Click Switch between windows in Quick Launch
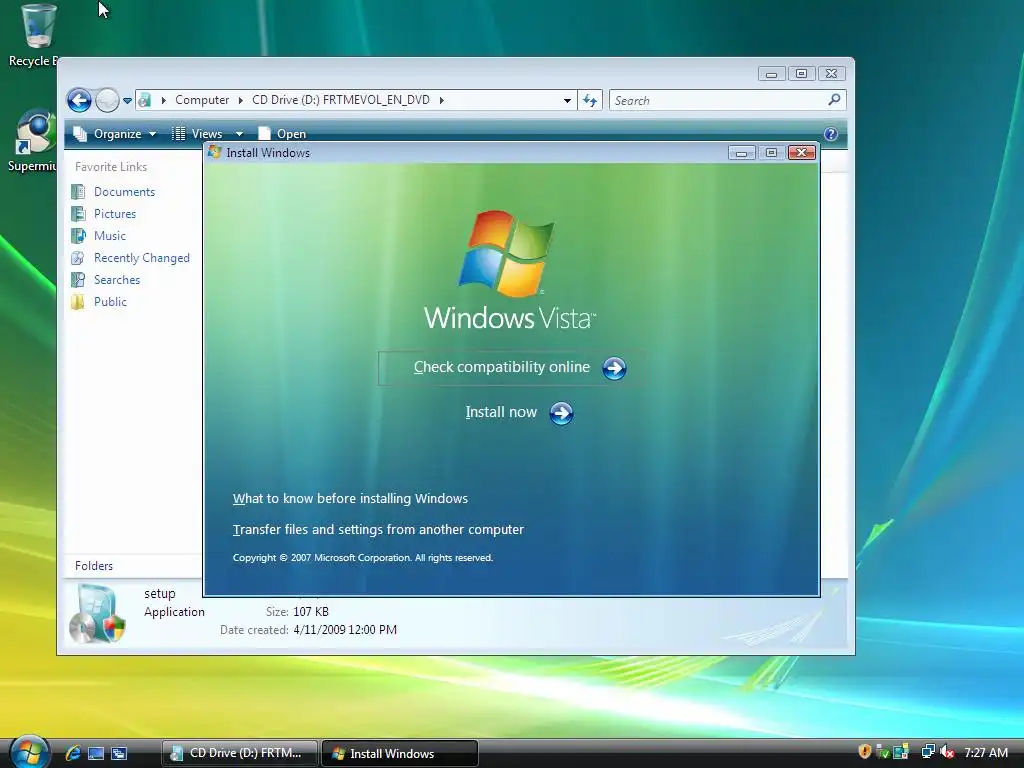Screen dimensions: 1024x768 pyautogui.click(x=119, y=753)
